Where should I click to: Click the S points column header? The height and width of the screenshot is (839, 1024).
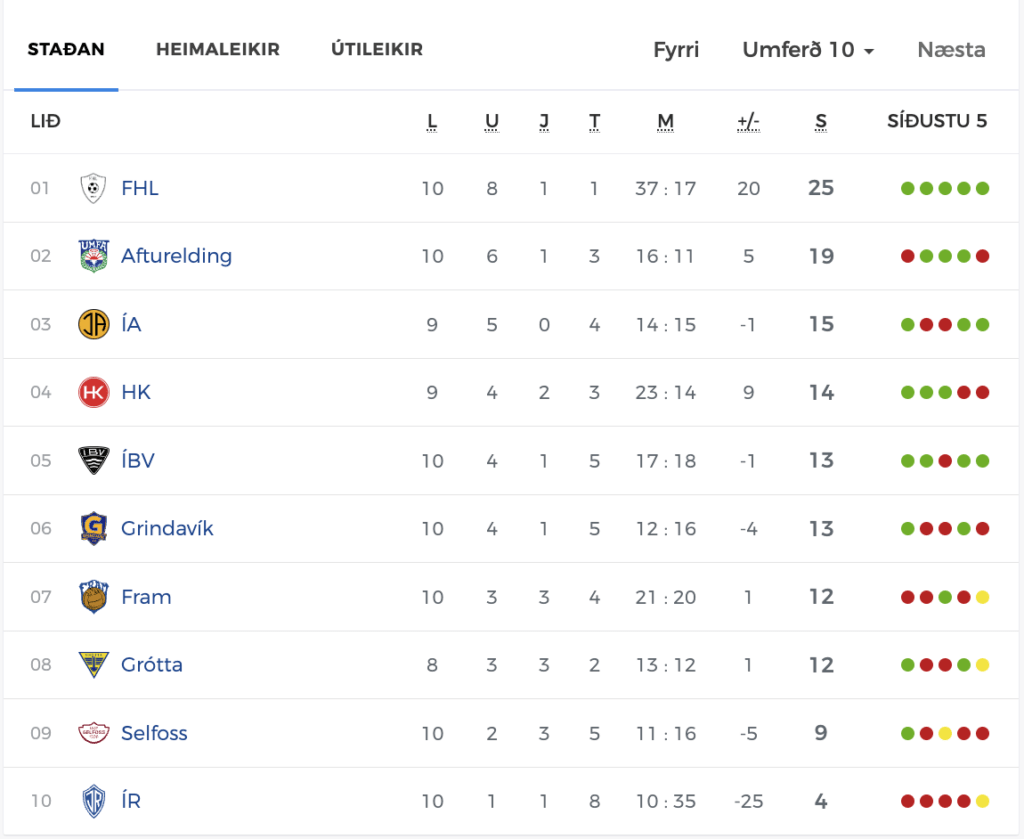pos(821,122)
